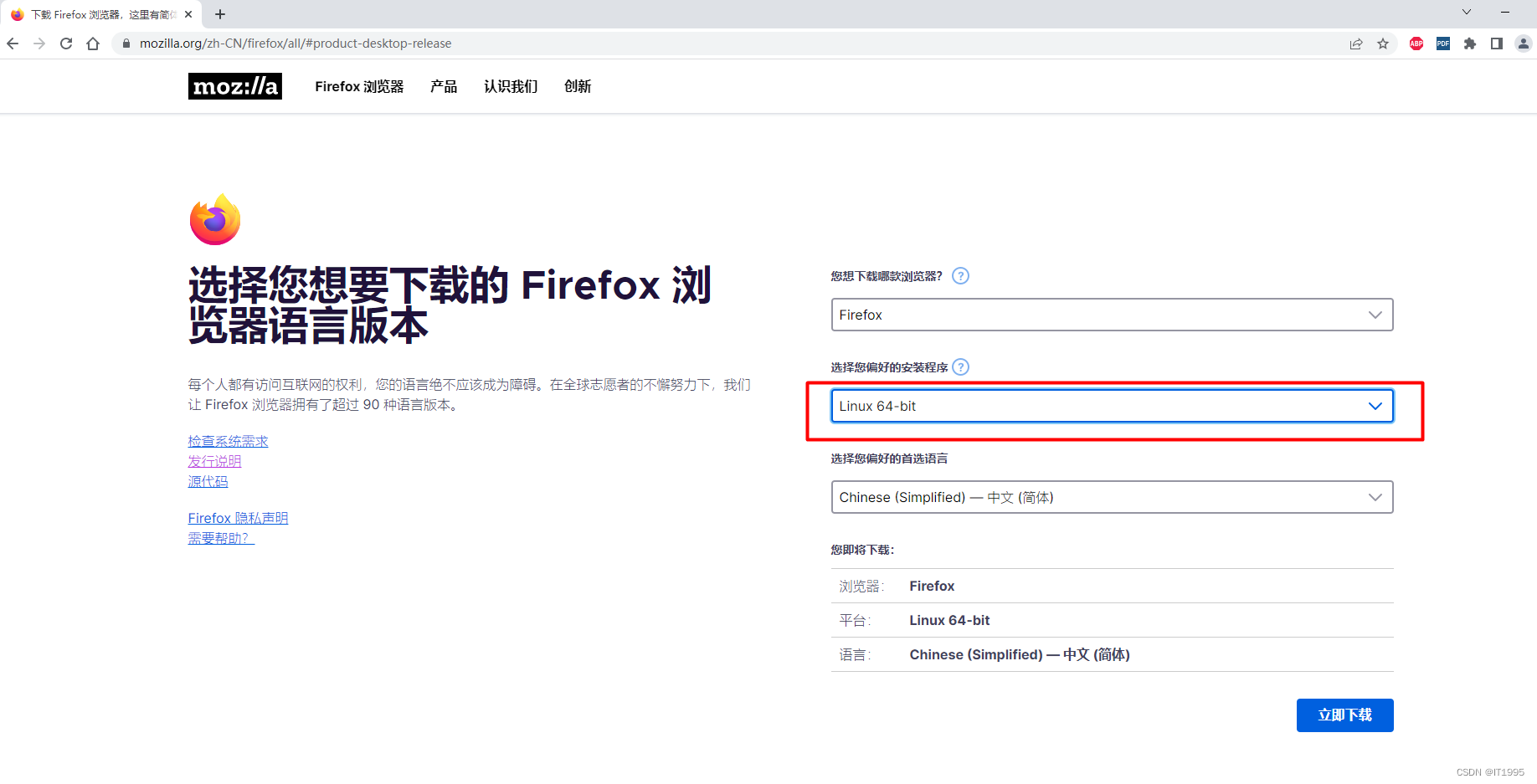The image size is (1537, 784).
Task: Open the browser profile icon
Action: tap(1524, 44)
